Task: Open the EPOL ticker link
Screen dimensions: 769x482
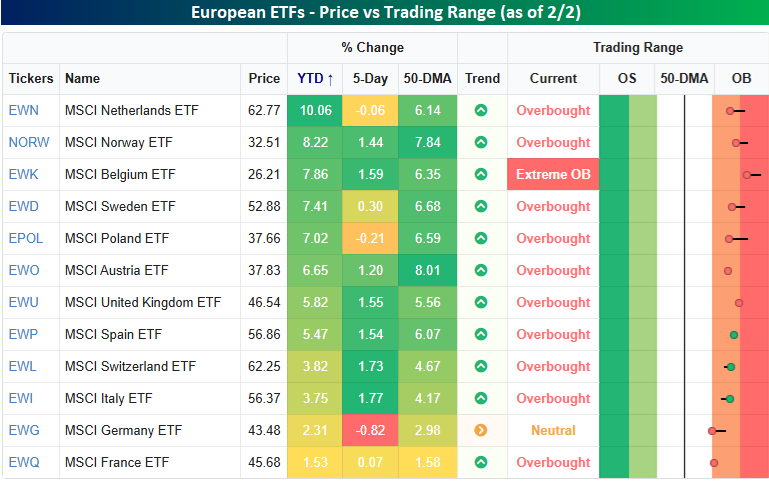Action: click(25, 239)
